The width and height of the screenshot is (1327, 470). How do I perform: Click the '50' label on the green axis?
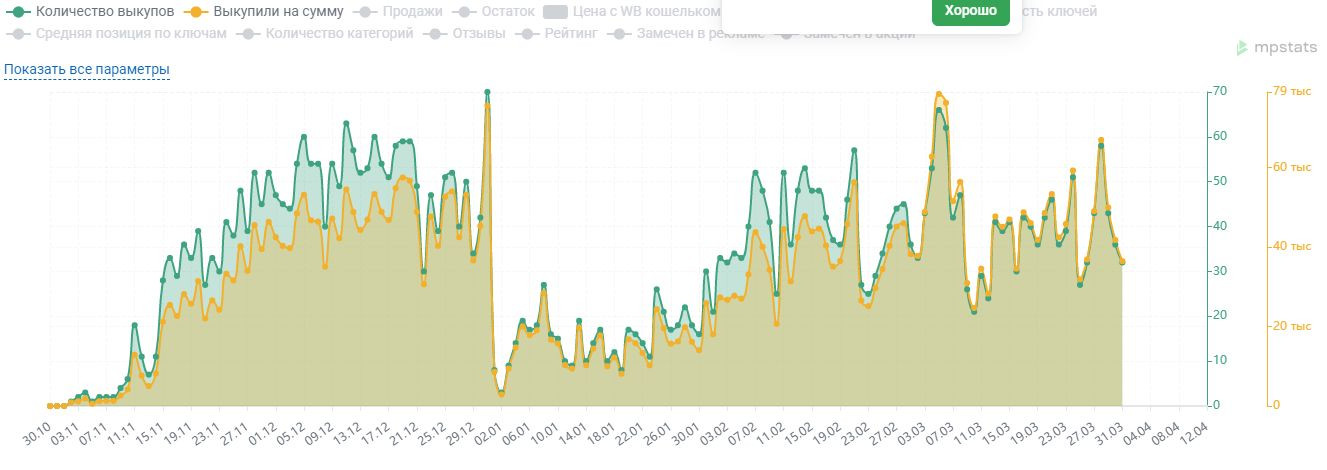coord(1220,181)
